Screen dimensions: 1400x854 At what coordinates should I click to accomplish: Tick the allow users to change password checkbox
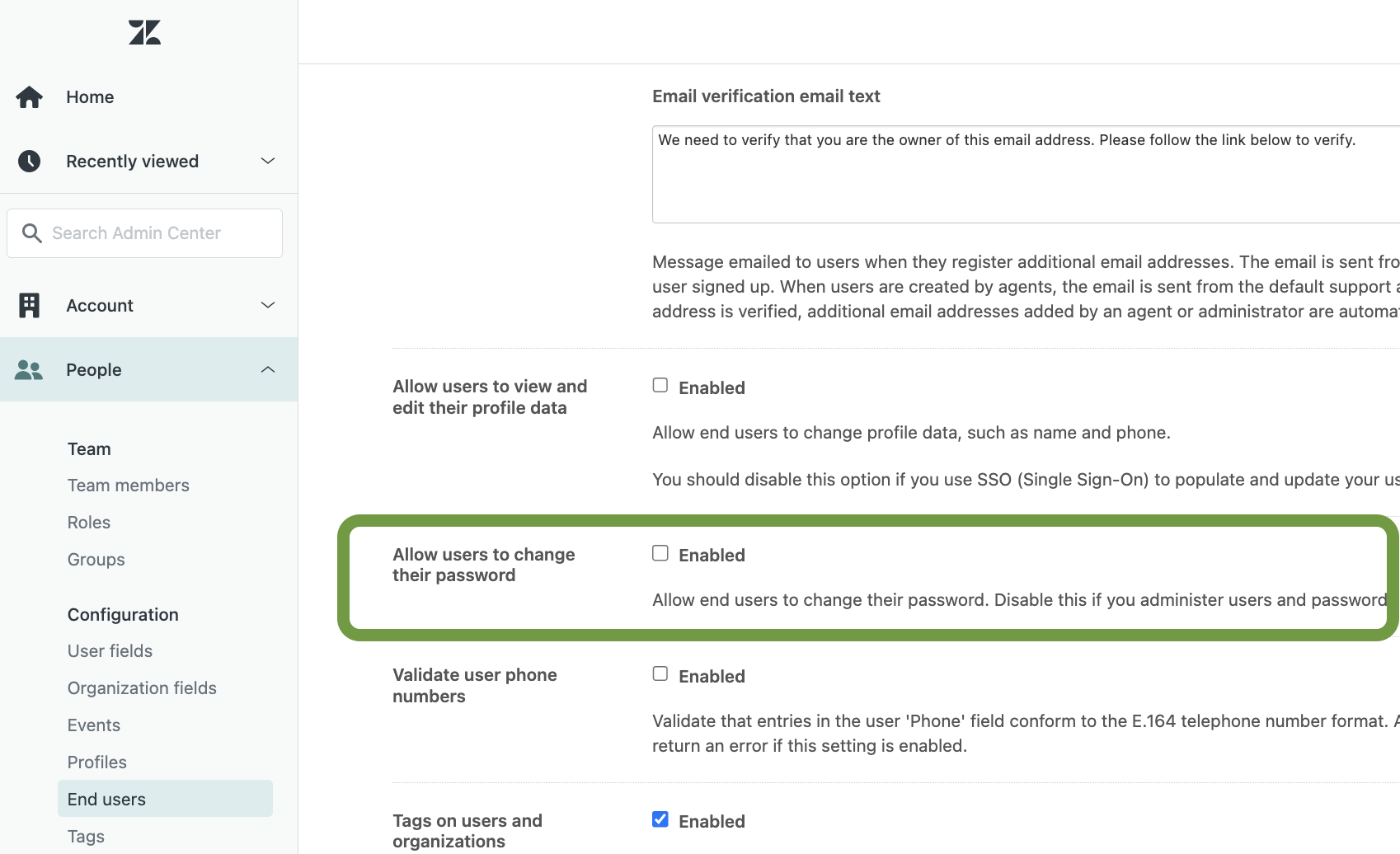(660, 553)
